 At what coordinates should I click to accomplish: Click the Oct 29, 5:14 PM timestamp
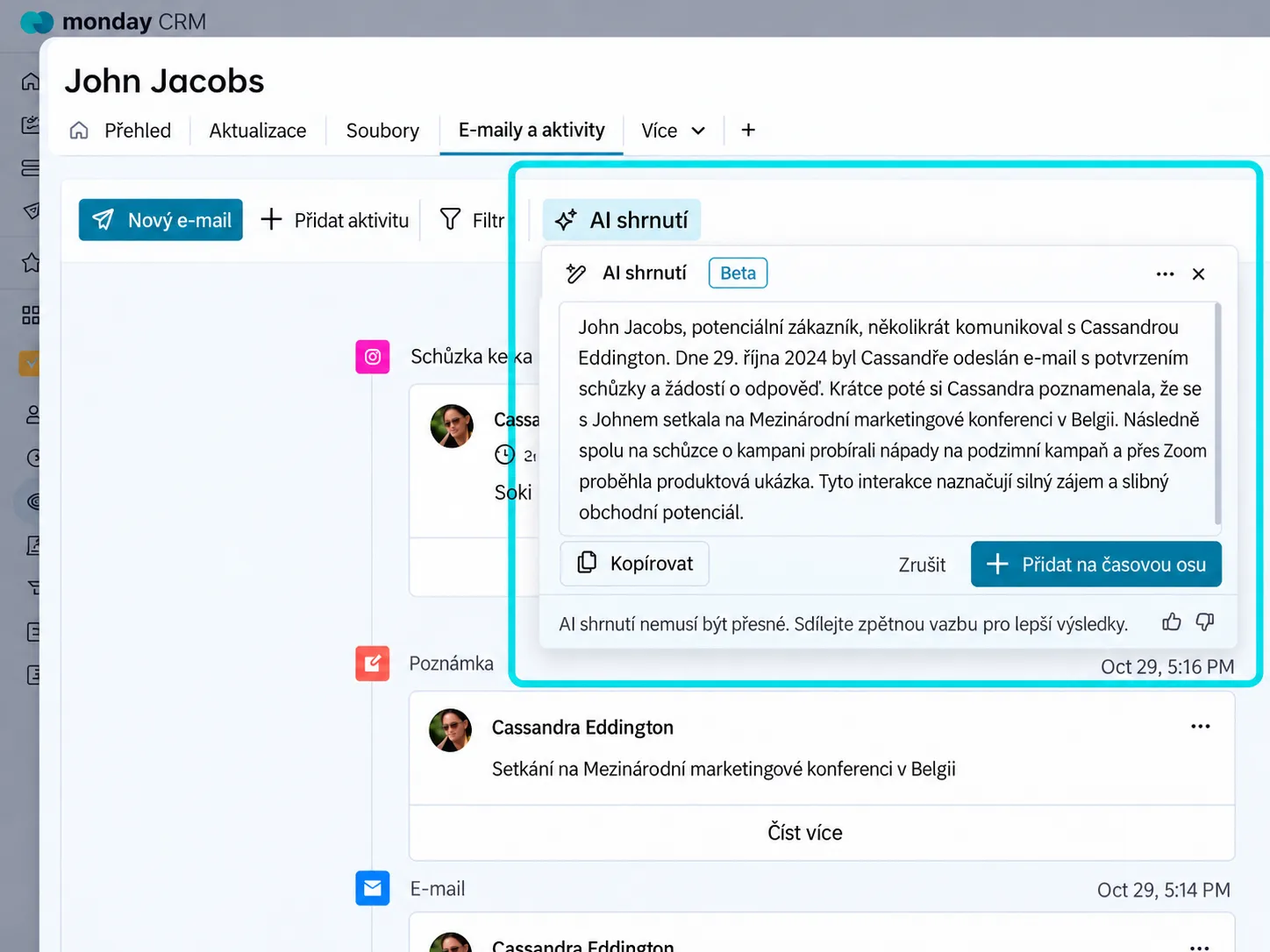(1163, 890)
